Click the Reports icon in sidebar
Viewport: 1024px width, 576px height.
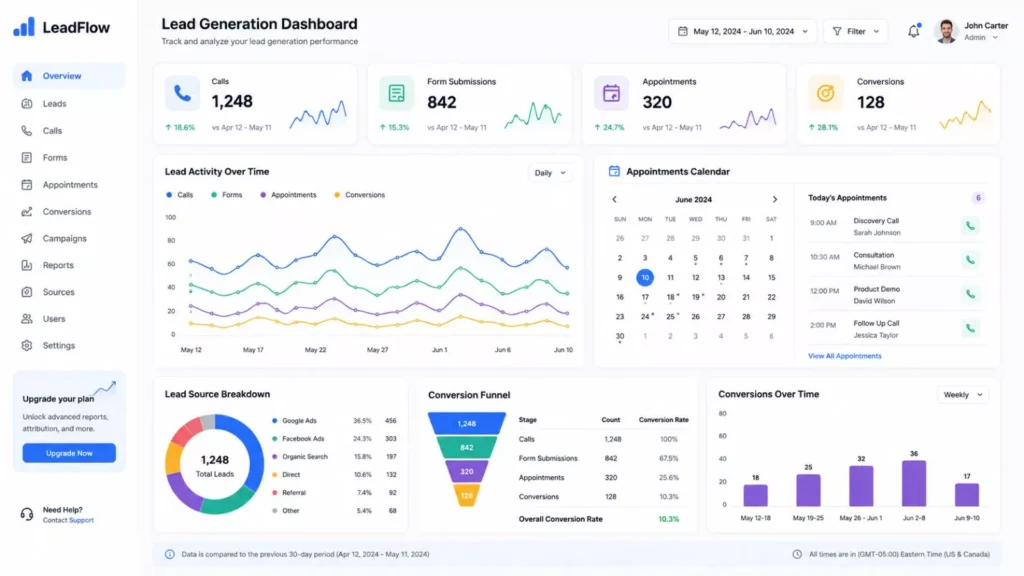pyautogui.click(x=27, y=265)
